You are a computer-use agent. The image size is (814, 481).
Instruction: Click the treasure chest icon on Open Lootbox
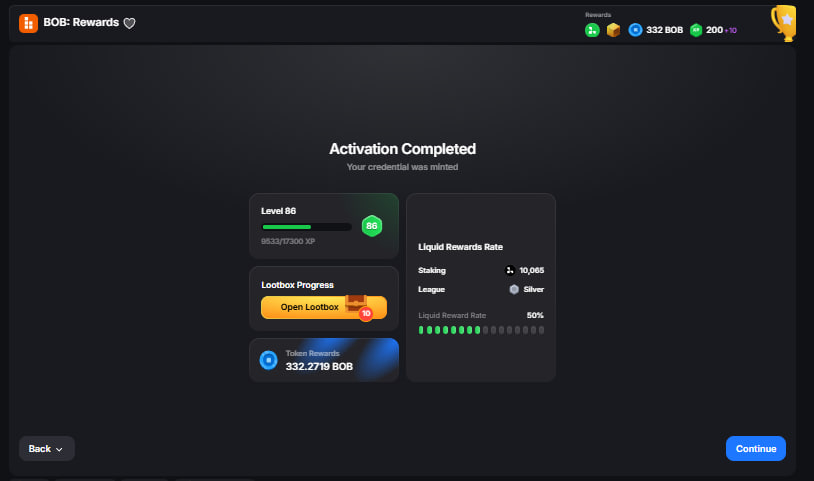click(356, 303)
